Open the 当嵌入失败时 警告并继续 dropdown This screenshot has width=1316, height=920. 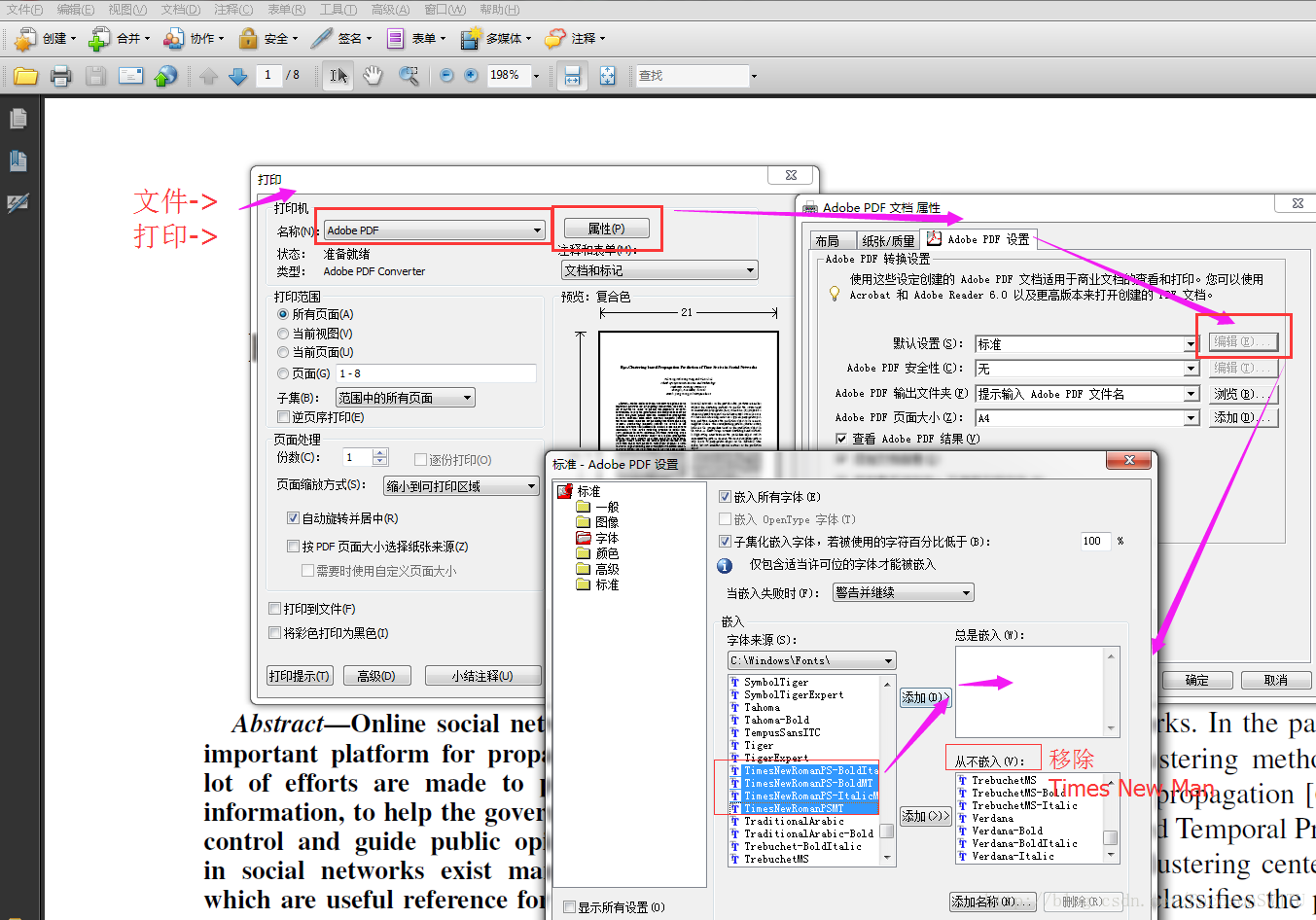pyautogui.click(x=903, y=592)
